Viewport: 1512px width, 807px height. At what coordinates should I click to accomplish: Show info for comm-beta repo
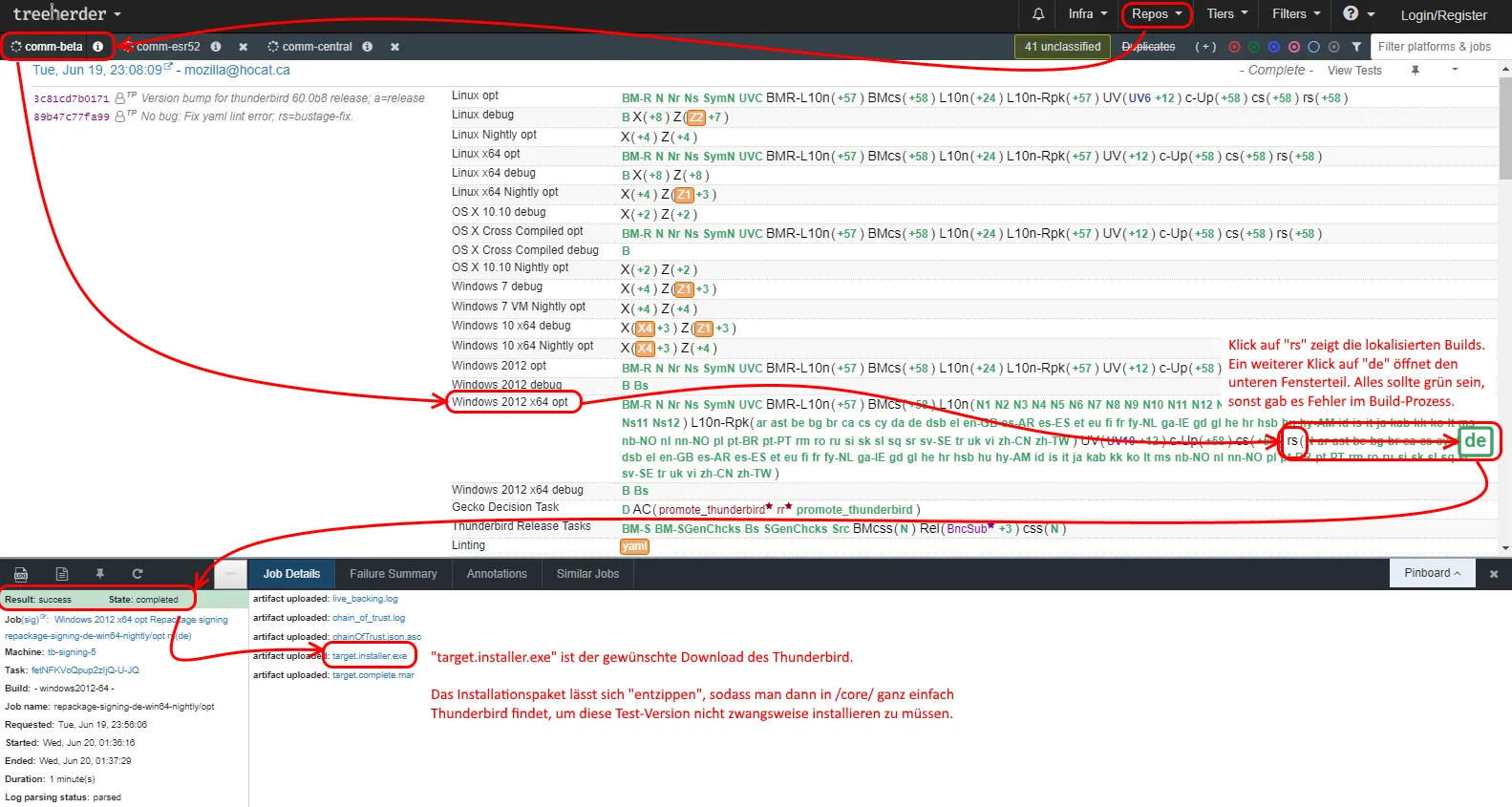pos(97,46)
